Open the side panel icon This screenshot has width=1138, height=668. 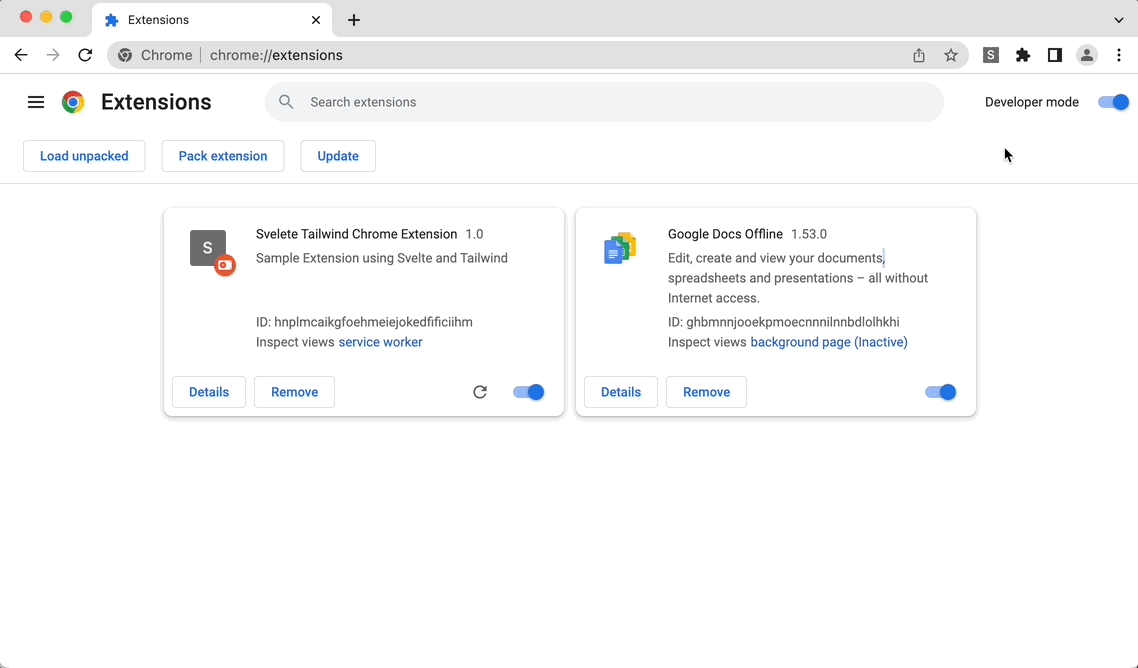click(x=1054, y=55)
